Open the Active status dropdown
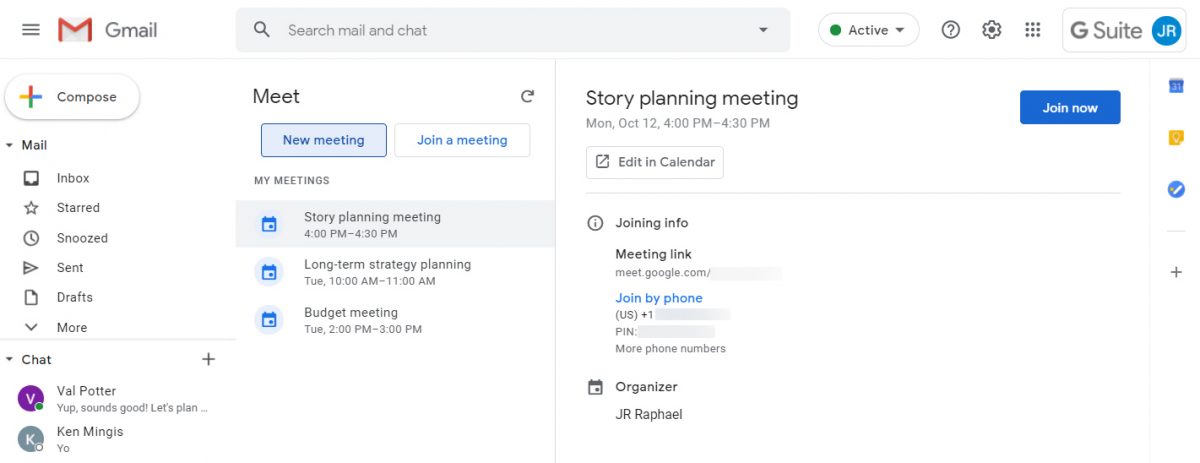The height and width of the screenshot is (463, 1200). (868, 30)
